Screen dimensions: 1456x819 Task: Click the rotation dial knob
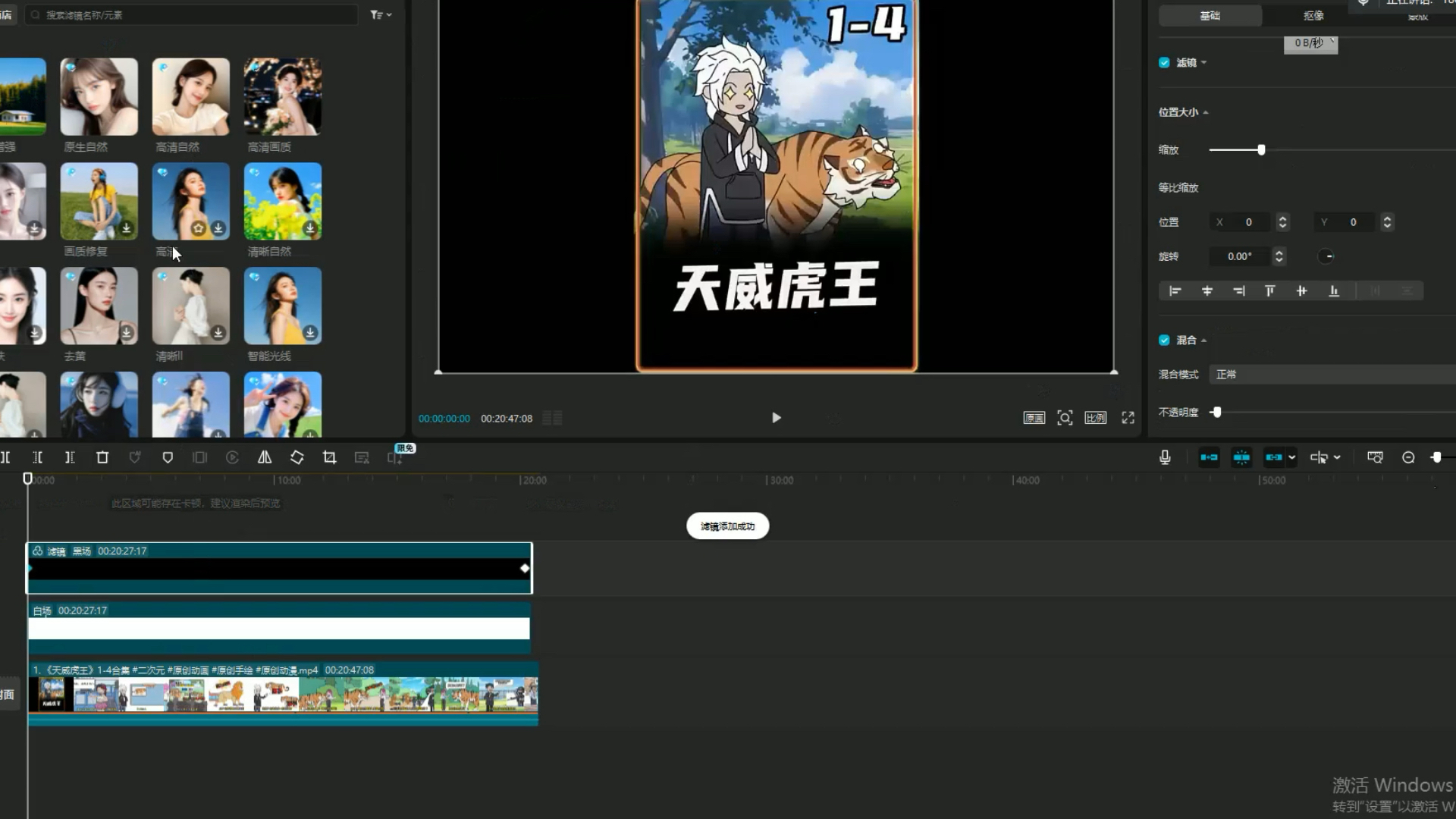[1326, 256]
